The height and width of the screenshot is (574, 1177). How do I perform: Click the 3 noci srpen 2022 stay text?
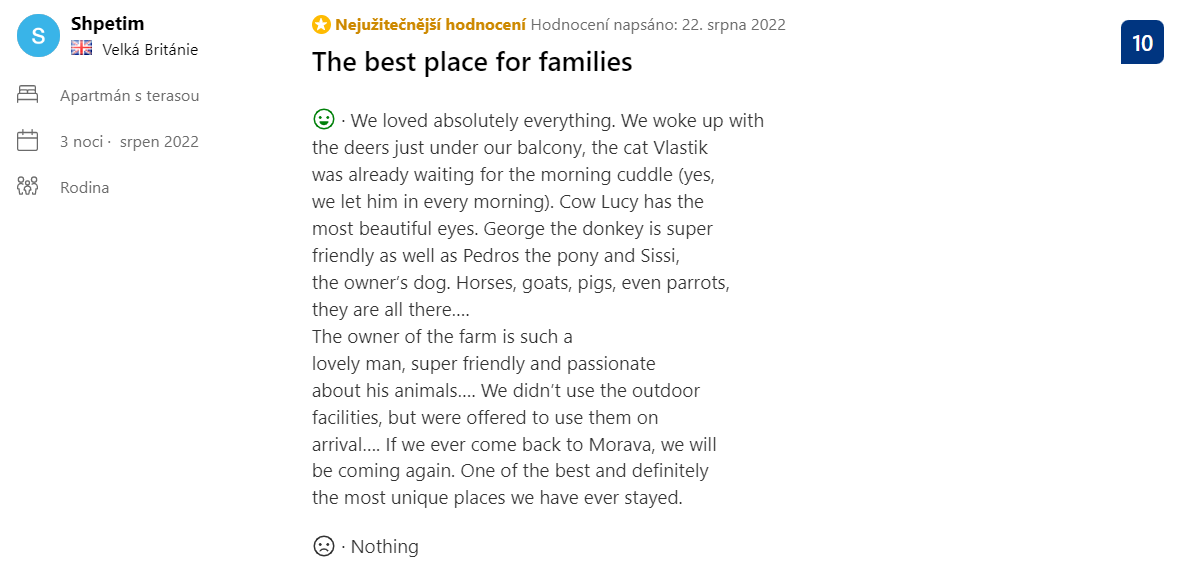[129, 141]
